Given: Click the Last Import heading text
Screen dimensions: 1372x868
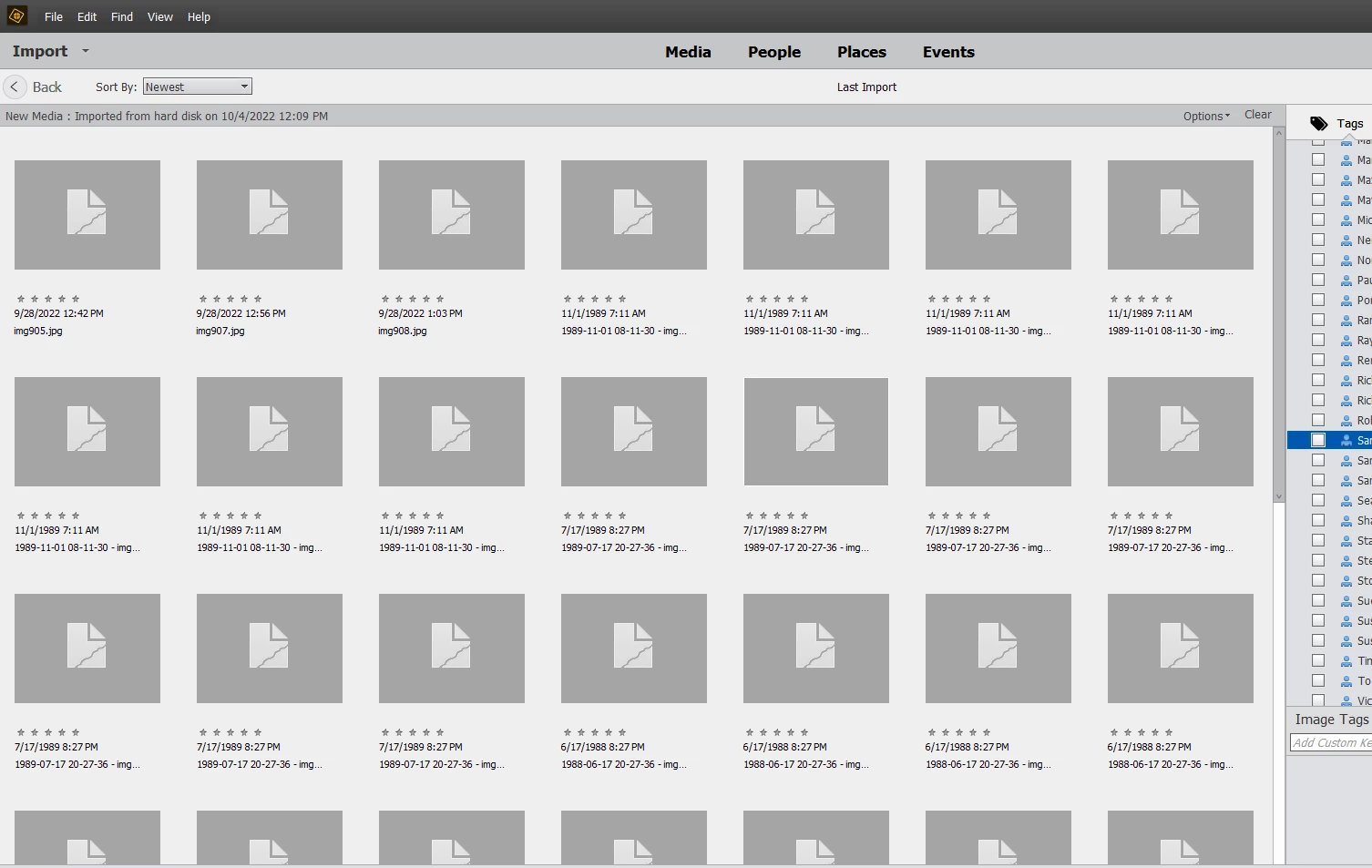Looking at the screenshot, I should [x=866, y=87].
